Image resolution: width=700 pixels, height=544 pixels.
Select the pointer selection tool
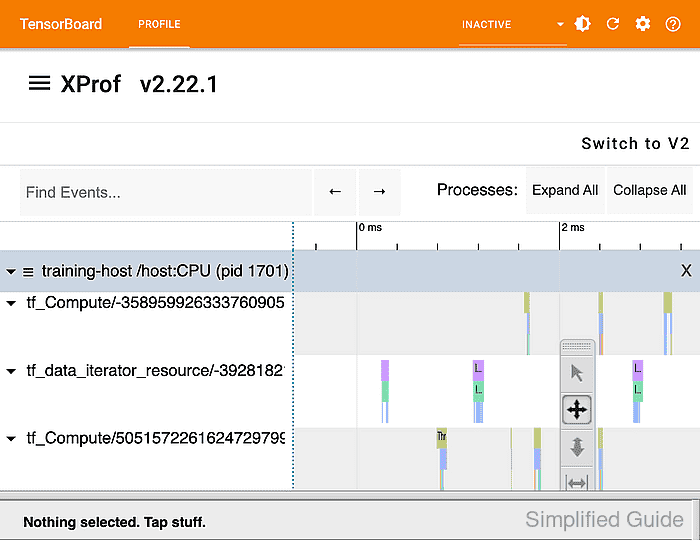pos(577,373)
